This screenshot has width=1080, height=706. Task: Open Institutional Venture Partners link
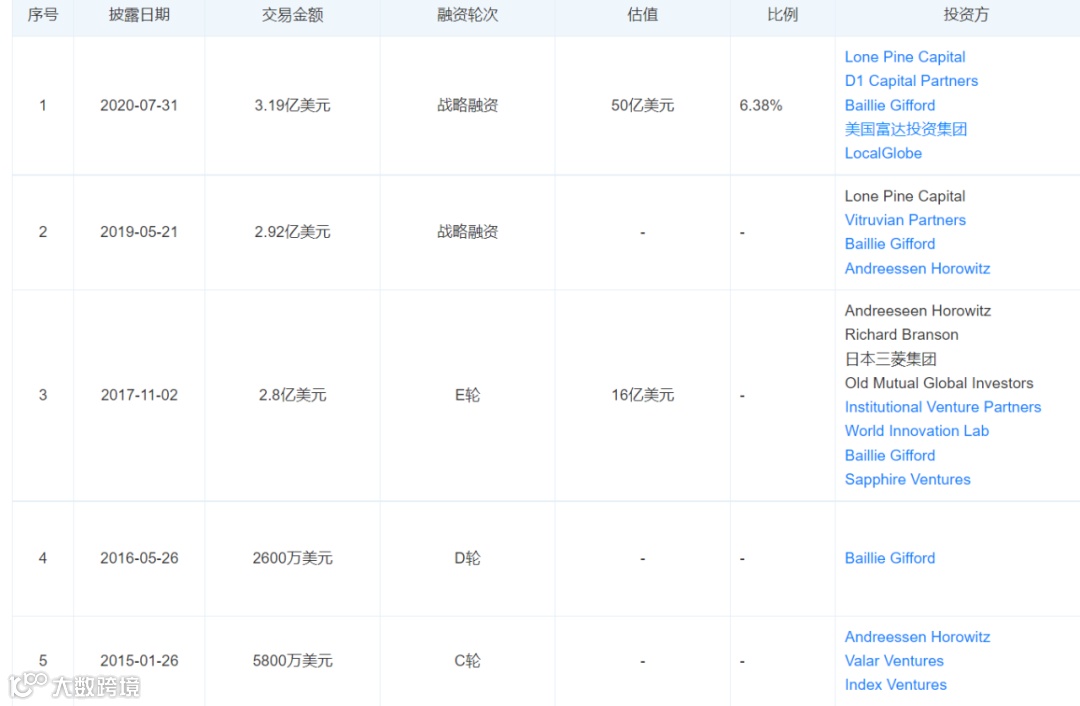click(x=942, y=407)
